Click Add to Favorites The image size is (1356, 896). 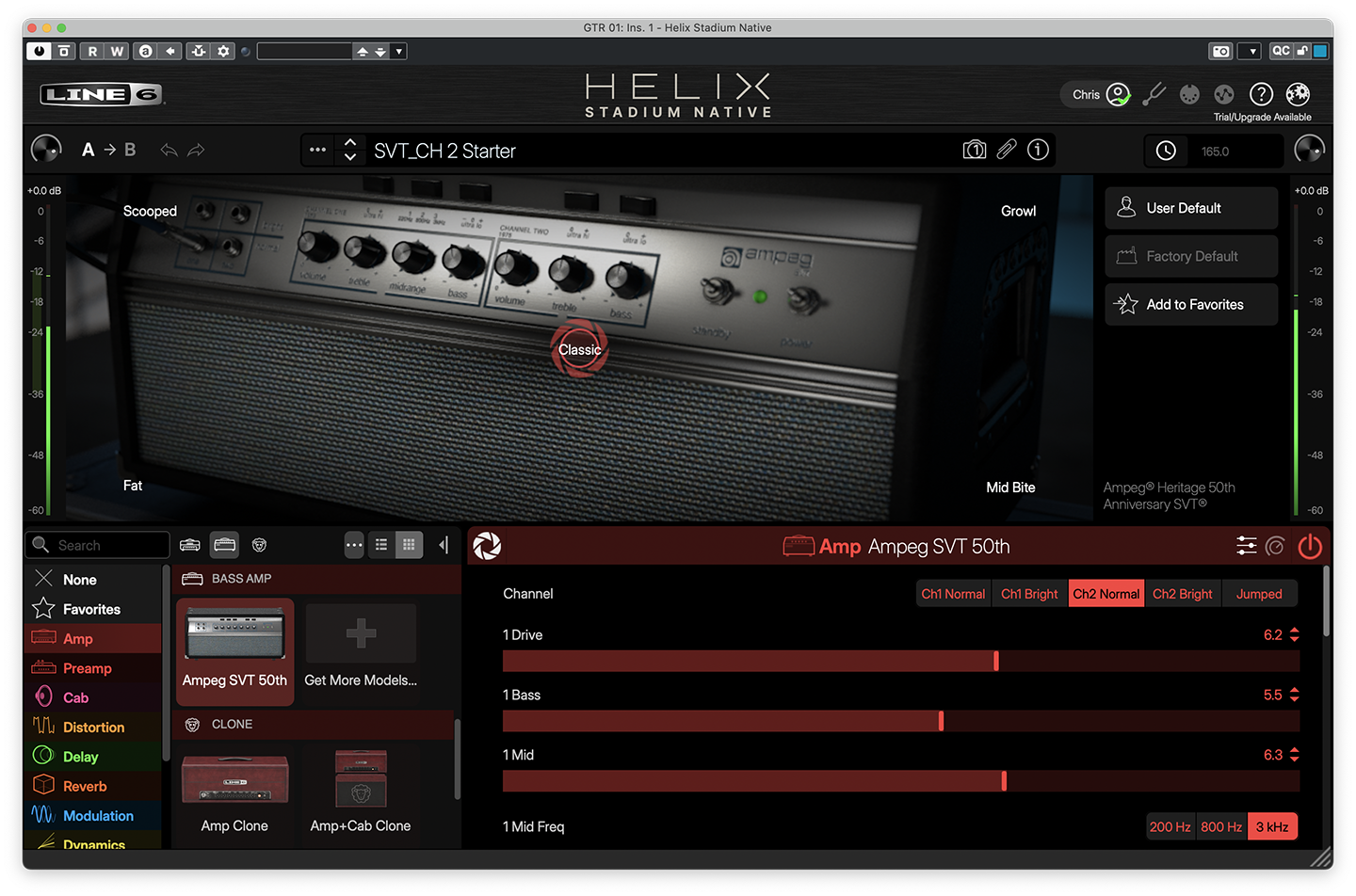click(1191, 304)
